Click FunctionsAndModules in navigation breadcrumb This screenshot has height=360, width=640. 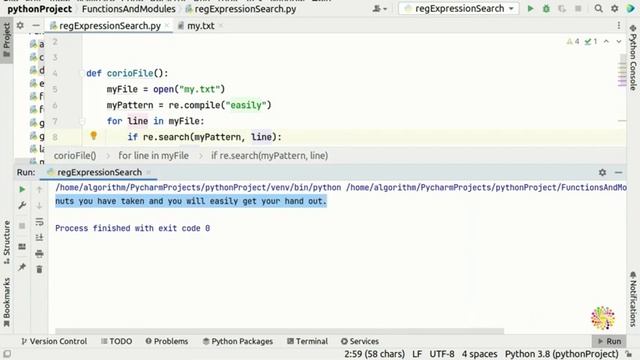tap(129, 9)
